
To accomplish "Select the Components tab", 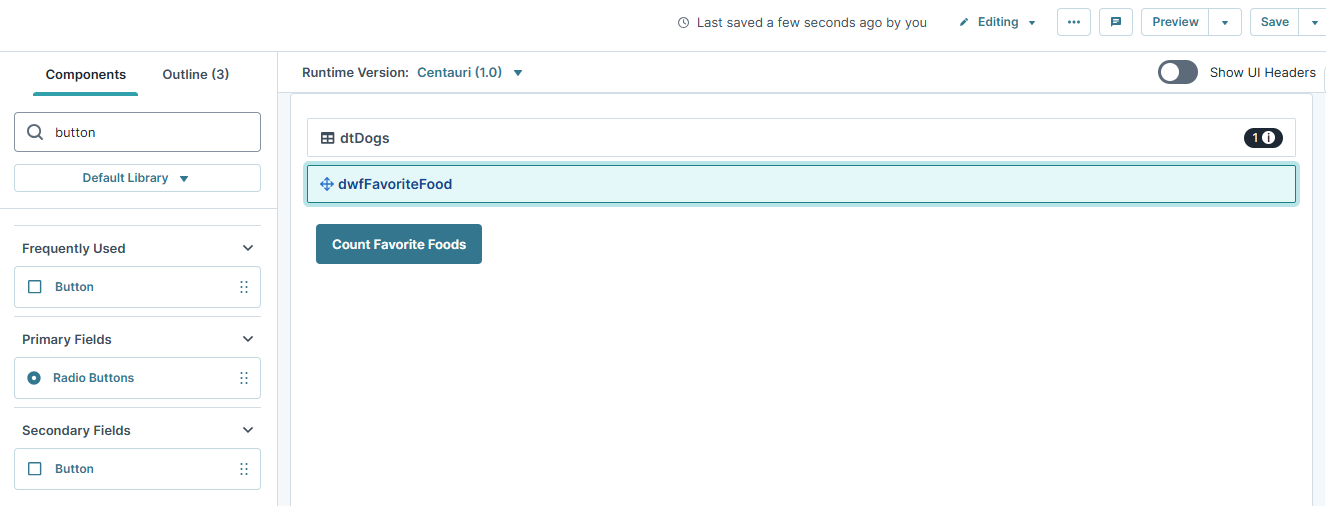I will pos(86,74).
